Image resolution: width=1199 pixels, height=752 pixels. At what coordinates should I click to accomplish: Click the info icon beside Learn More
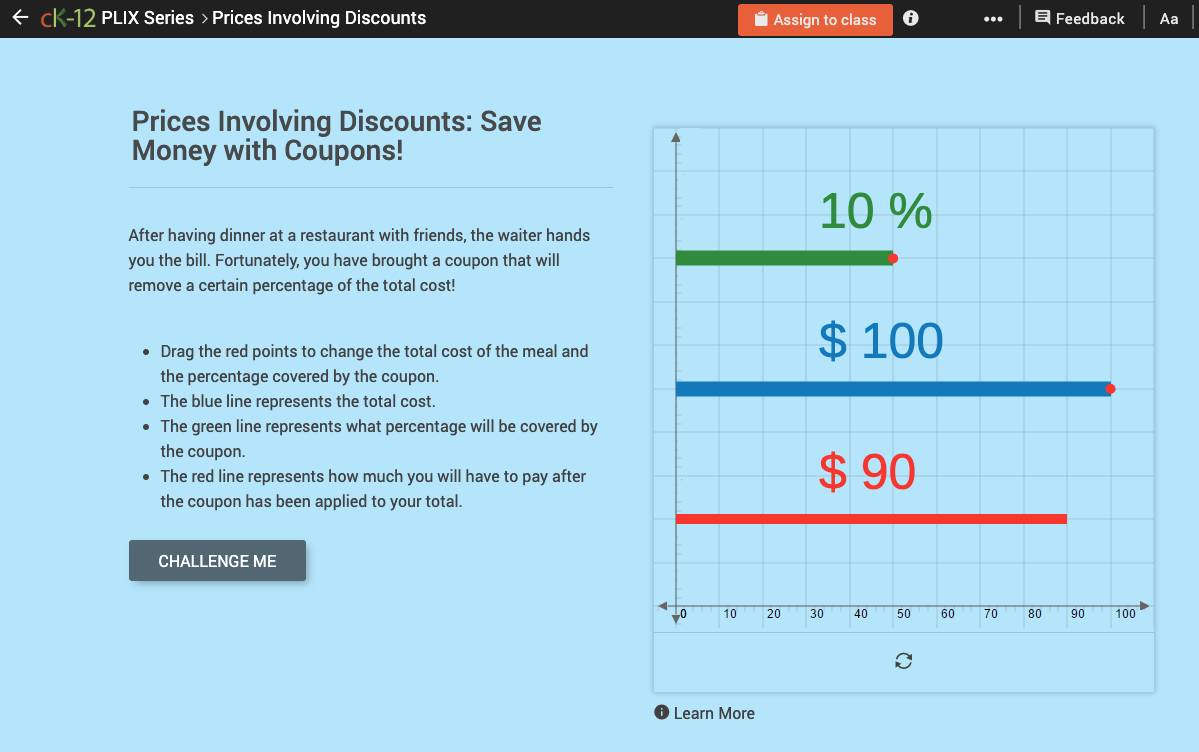pyautogui.click(x=663, y=713)
